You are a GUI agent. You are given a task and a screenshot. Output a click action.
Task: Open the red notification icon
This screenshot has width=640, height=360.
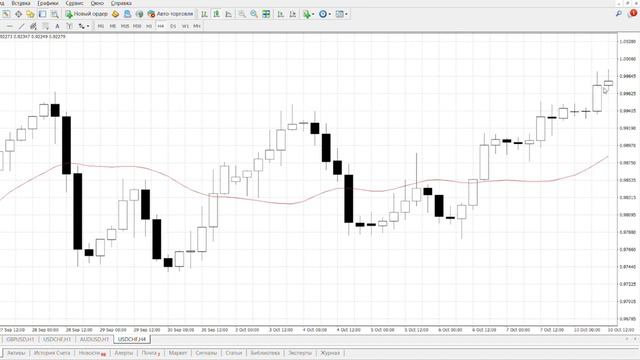click(633, 13)
